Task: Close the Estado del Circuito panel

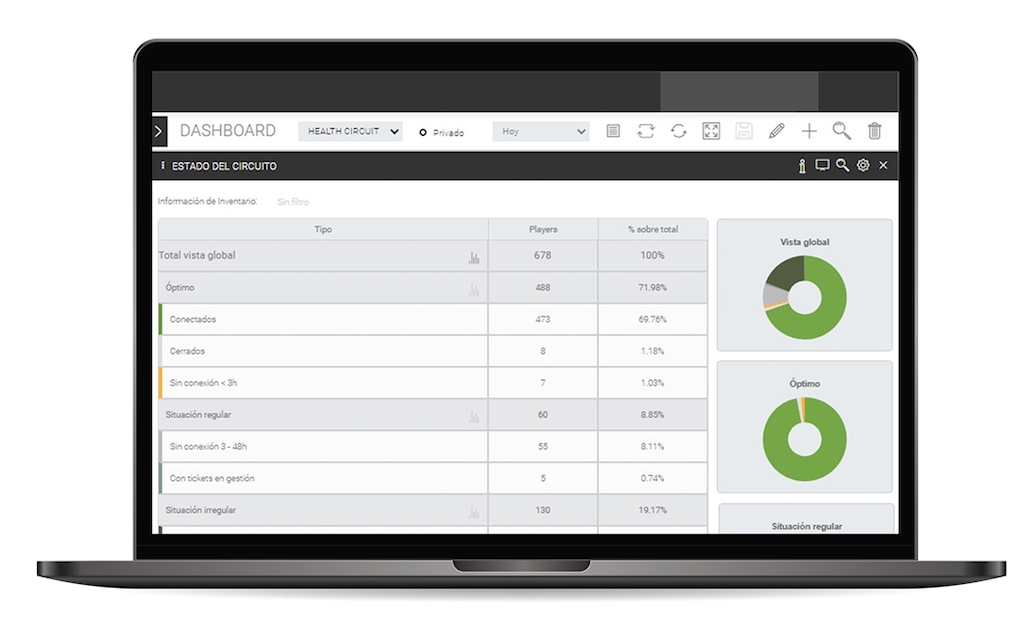Action: click(883, 166)
